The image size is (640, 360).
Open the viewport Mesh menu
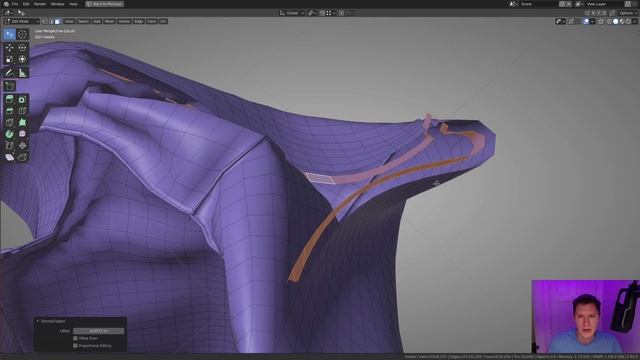[x=109, y=21]
